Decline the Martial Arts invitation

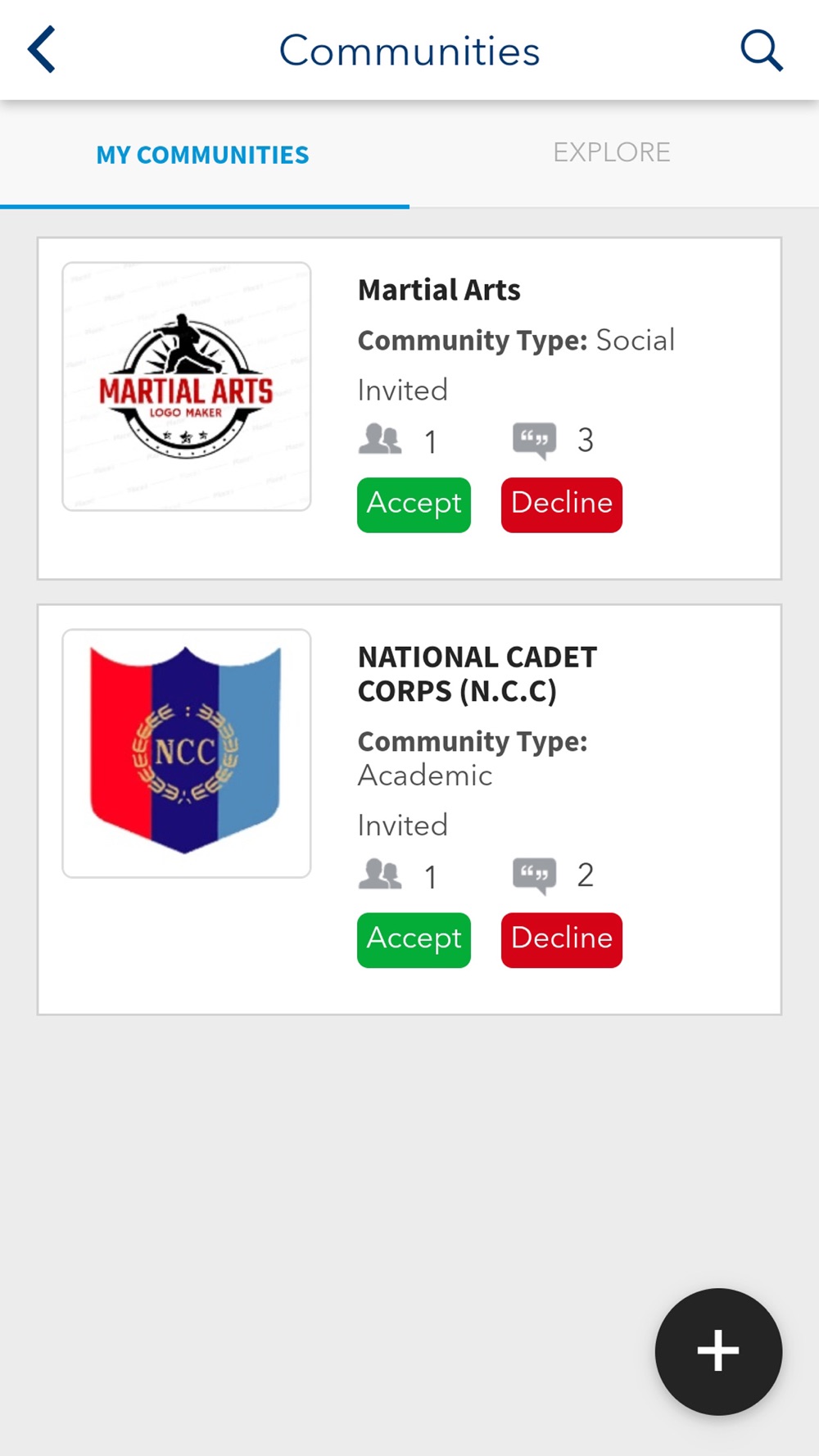(562, 504)
